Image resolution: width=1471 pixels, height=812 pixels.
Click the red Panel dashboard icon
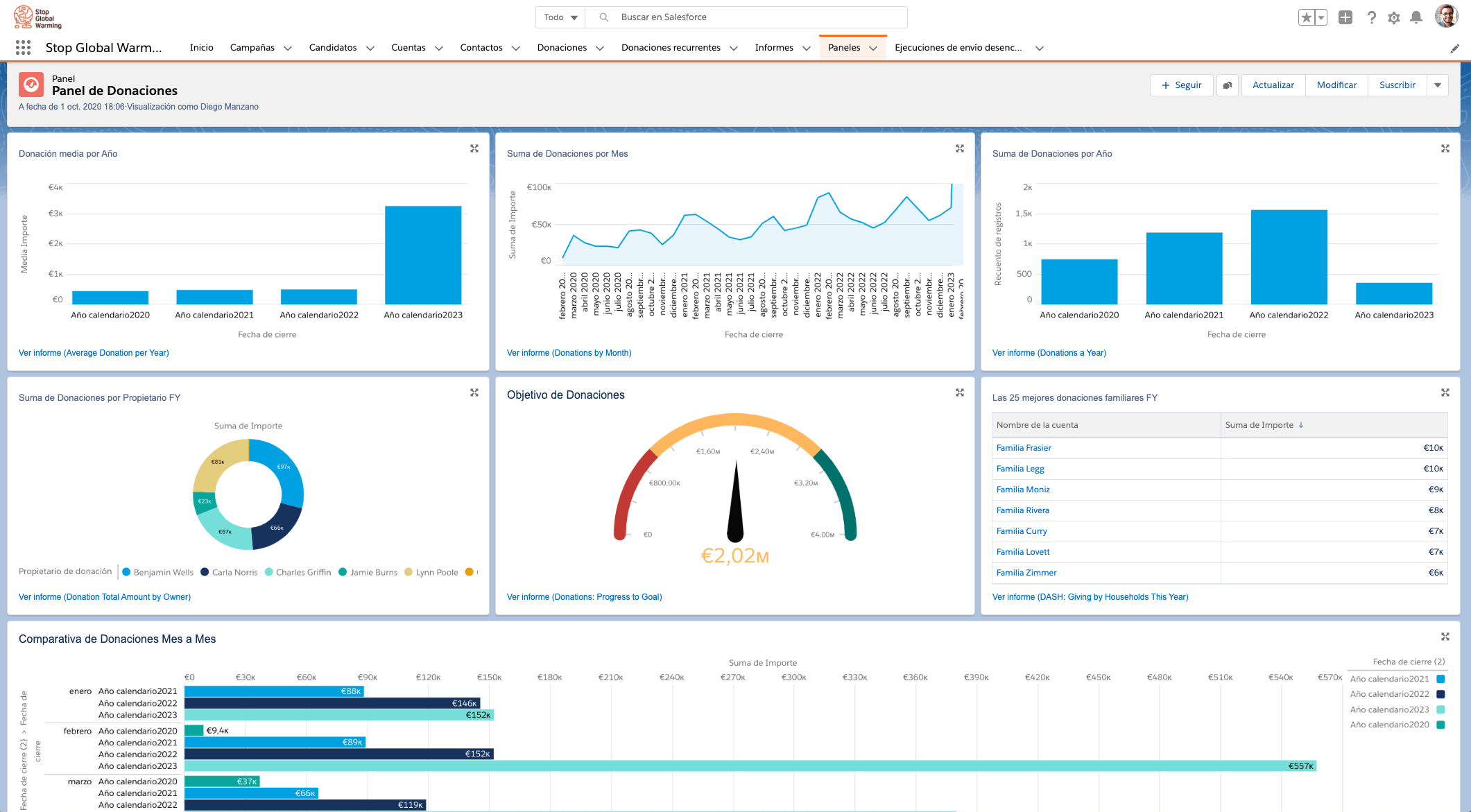click(x=31, y=85)
